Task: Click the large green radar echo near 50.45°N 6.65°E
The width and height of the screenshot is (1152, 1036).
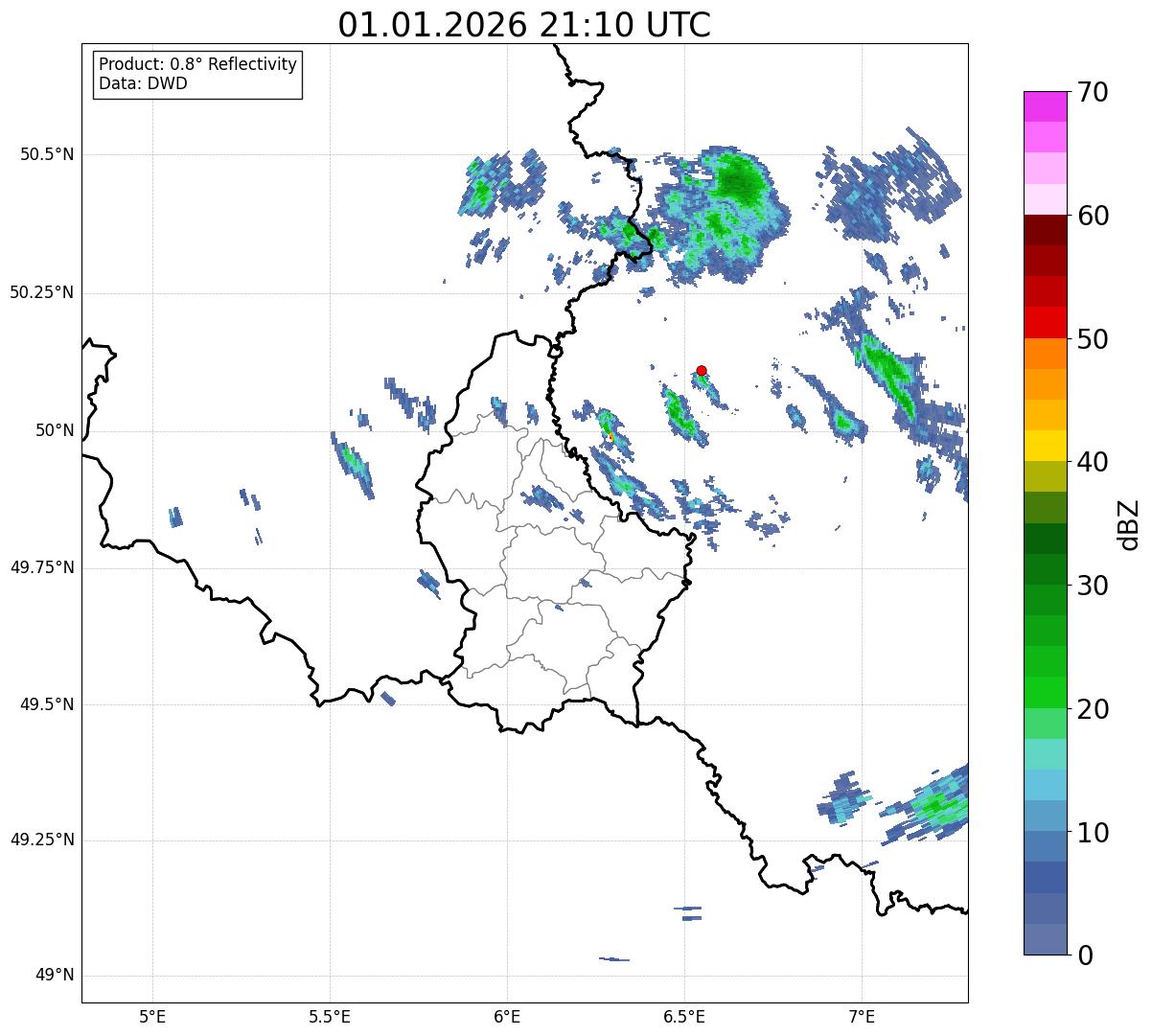Action: [x=724, y=216]
